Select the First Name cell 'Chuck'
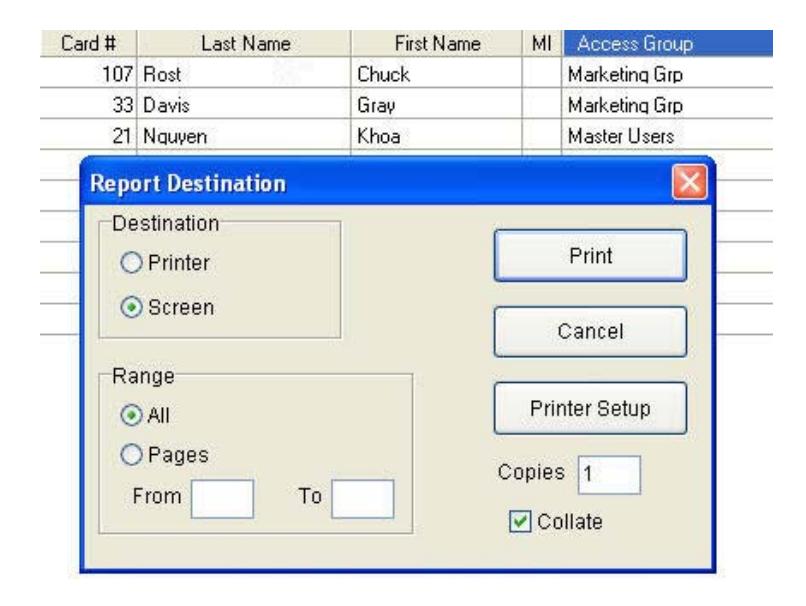Screen dimensions: 806x606 click(x=437, y=74)
